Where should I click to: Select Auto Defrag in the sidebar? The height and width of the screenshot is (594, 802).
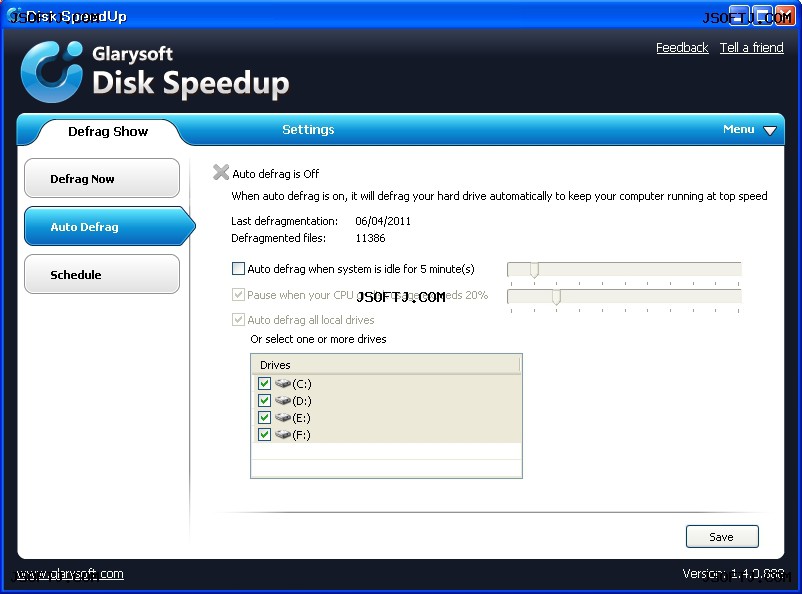click(109, 227)
